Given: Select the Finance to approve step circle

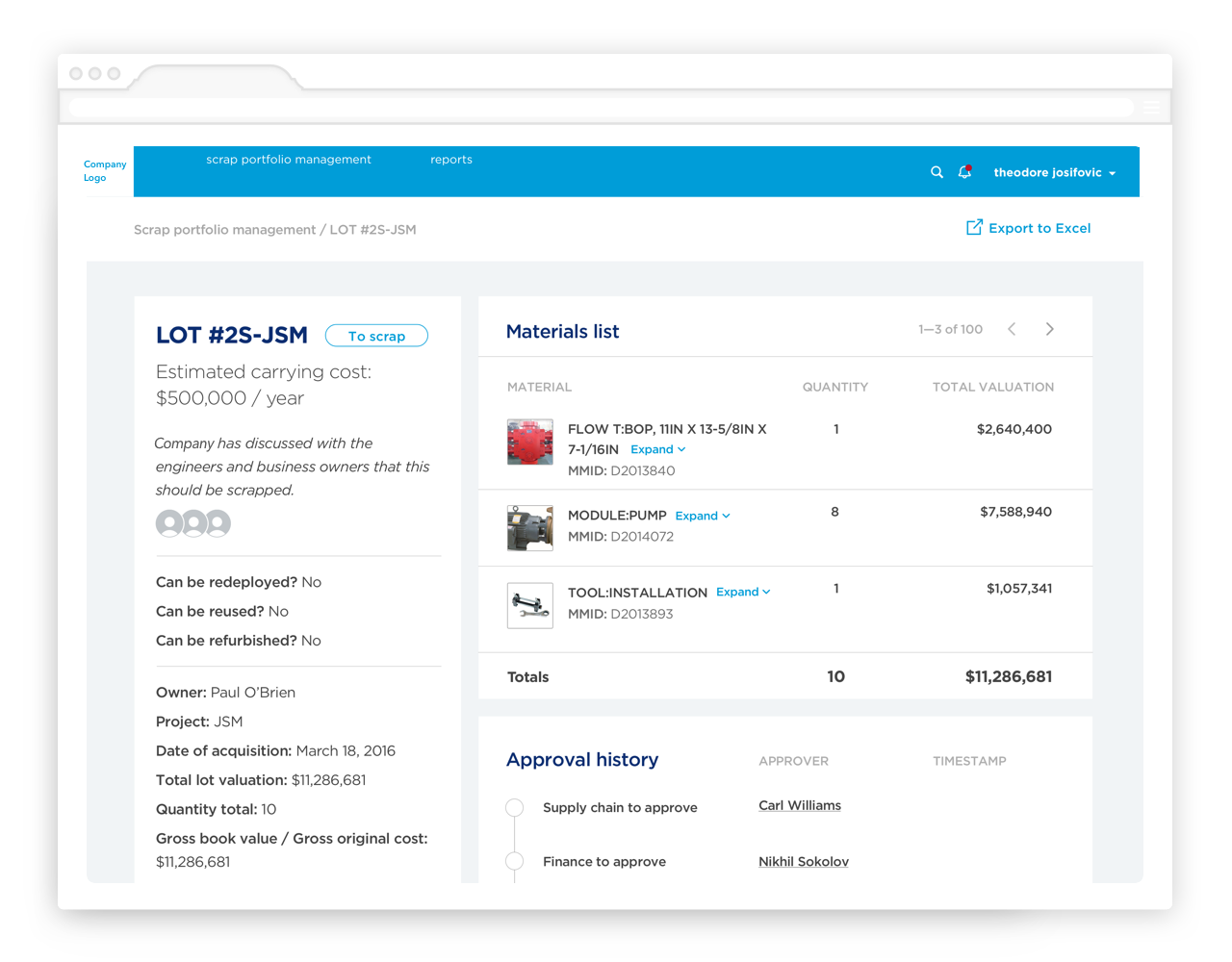Looking at the screenshot, I should 515,861.
